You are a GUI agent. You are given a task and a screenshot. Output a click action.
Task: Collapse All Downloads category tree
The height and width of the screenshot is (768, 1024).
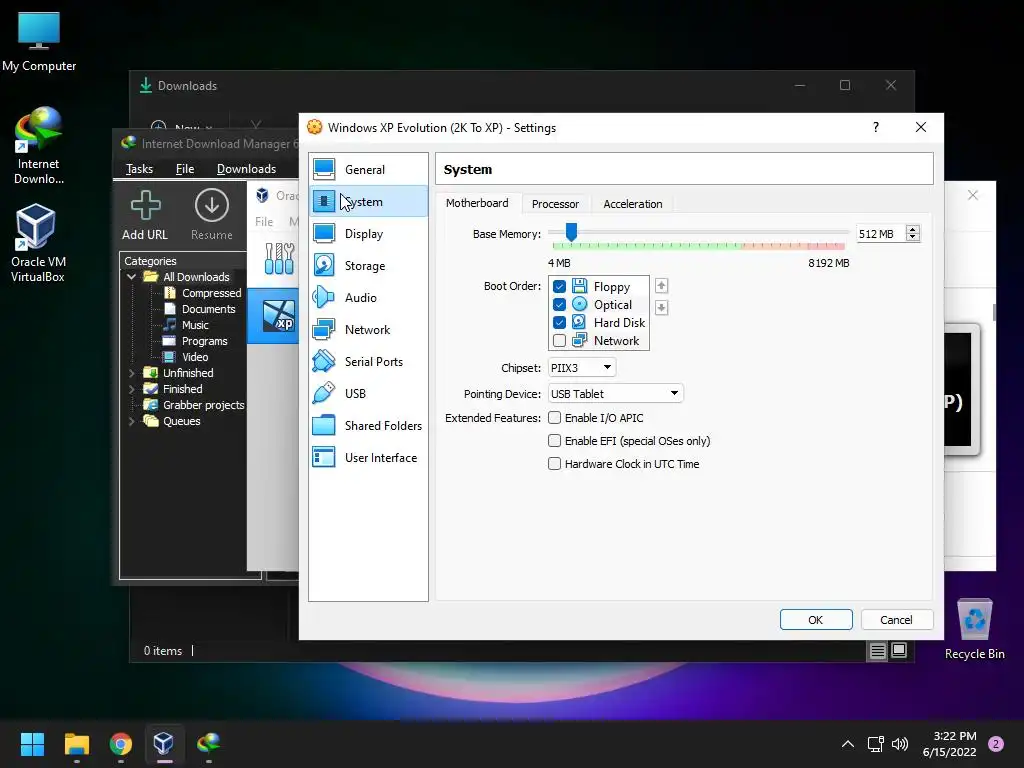(131, 277)
